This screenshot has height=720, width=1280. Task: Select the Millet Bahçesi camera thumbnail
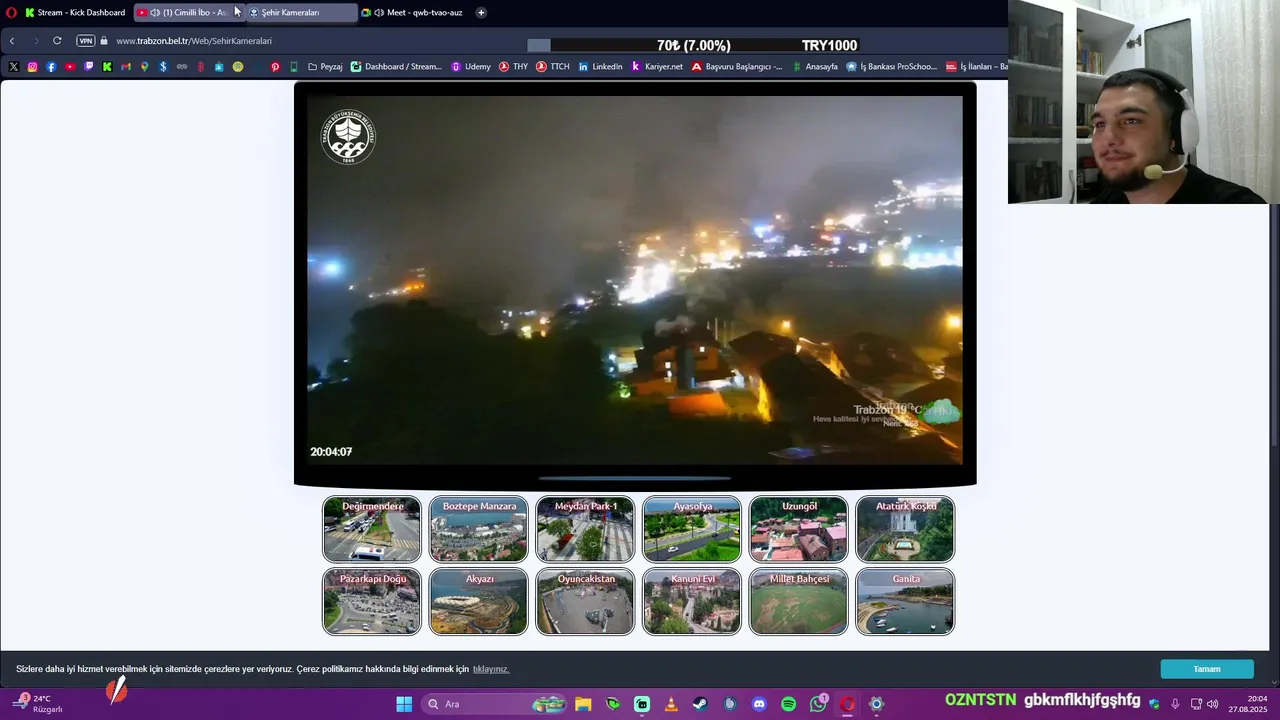click(x=798, y=601)
